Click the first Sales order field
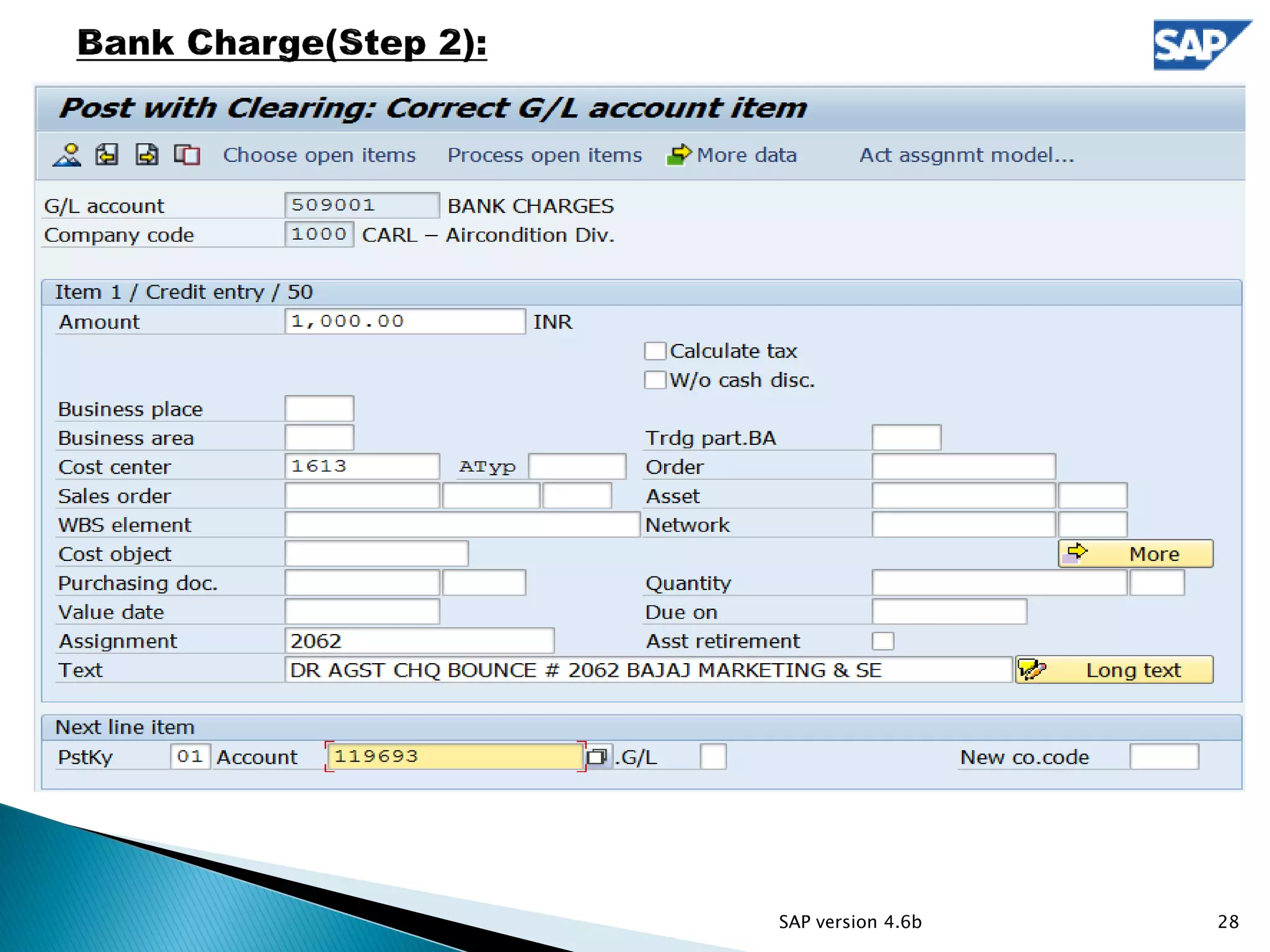The image size is (1270, 952). (362, 496)
